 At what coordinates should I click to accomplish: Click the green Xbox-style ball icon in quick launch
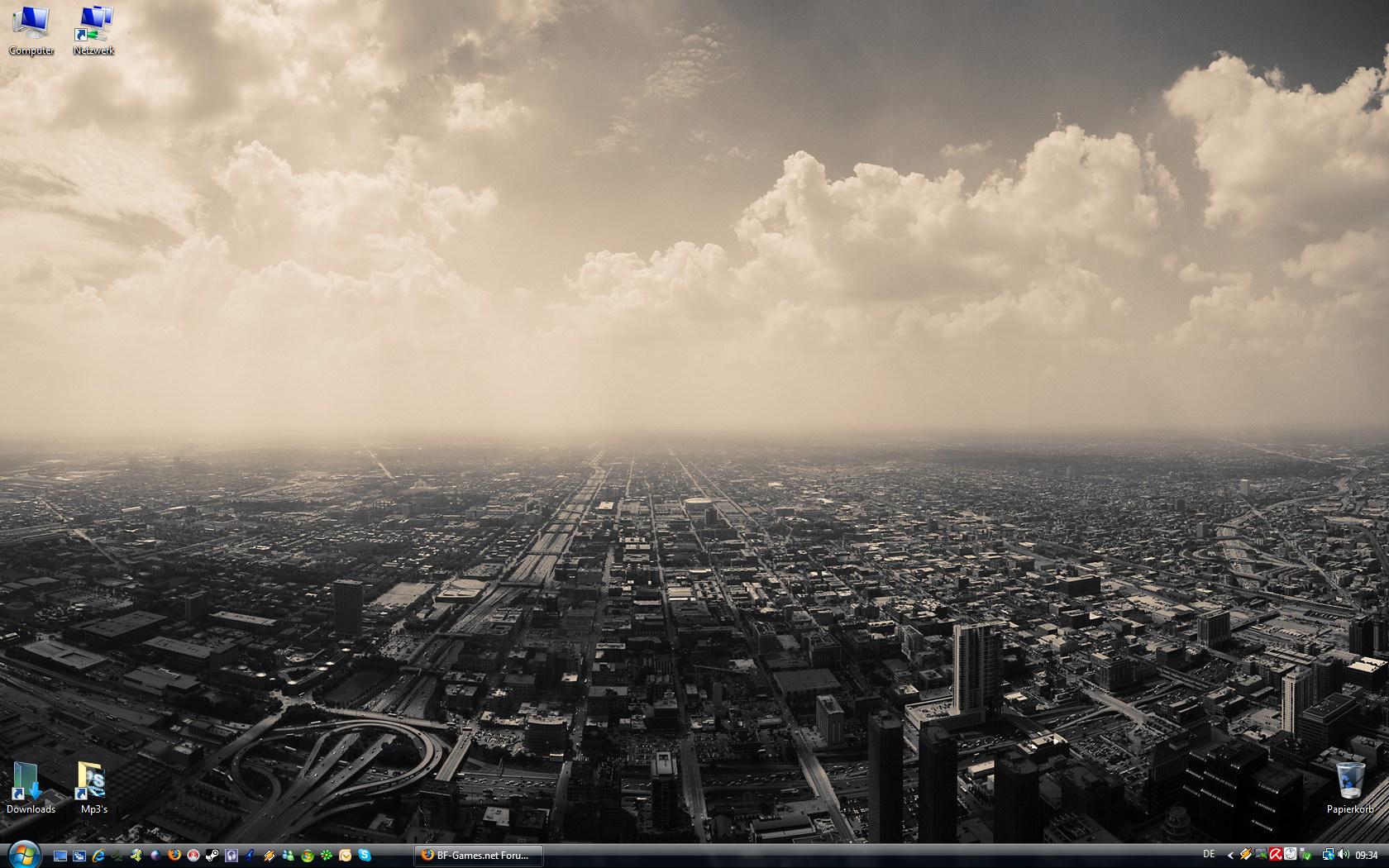[308, 856]
